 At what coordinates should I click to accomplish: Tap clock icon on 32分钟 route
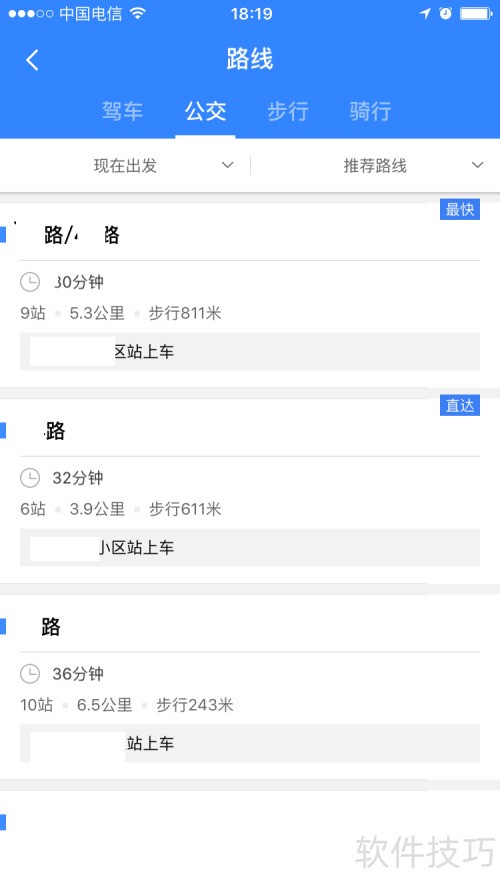pyautogui.click(x=30, y=478)
